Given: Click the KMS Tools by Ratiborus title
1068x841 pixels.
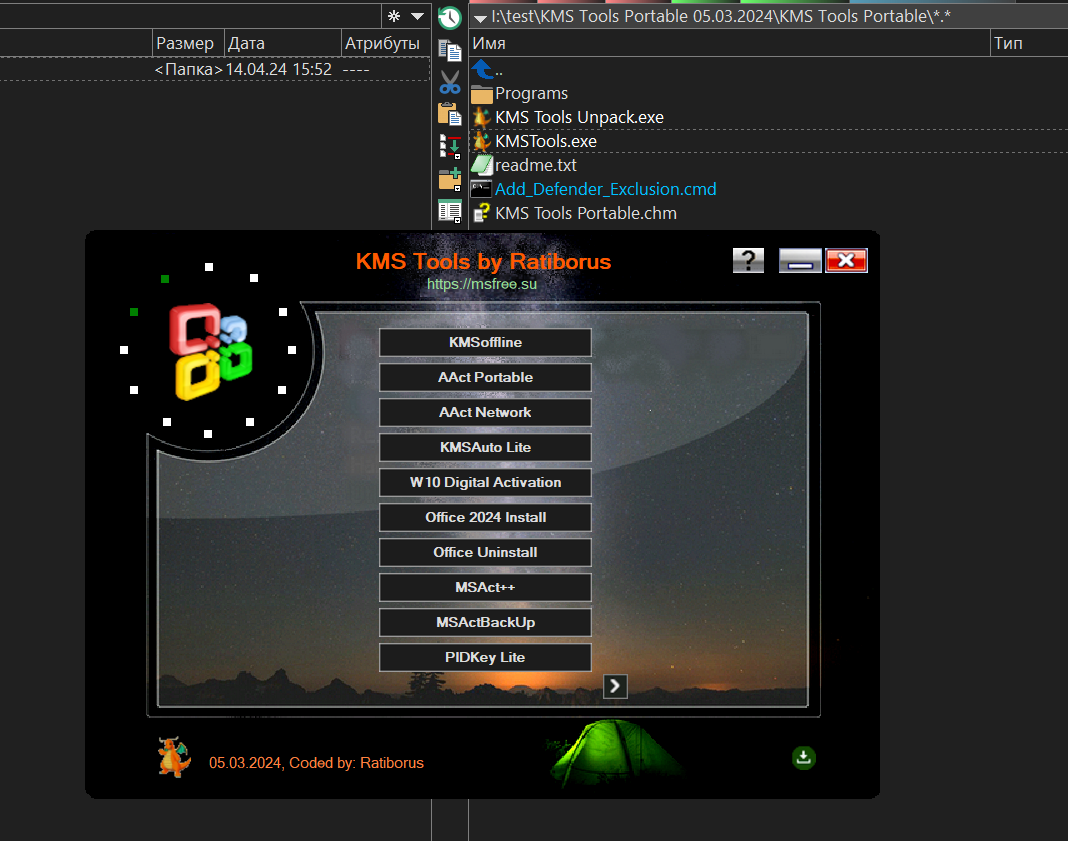Looking at the screenshot, I should 483,261.
